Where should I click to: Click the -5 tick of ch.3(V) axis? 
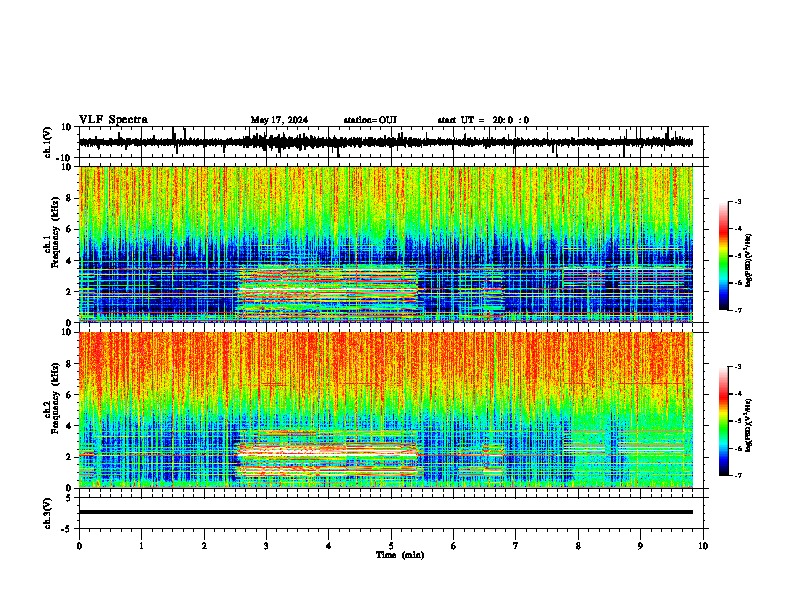click(68, 529)
